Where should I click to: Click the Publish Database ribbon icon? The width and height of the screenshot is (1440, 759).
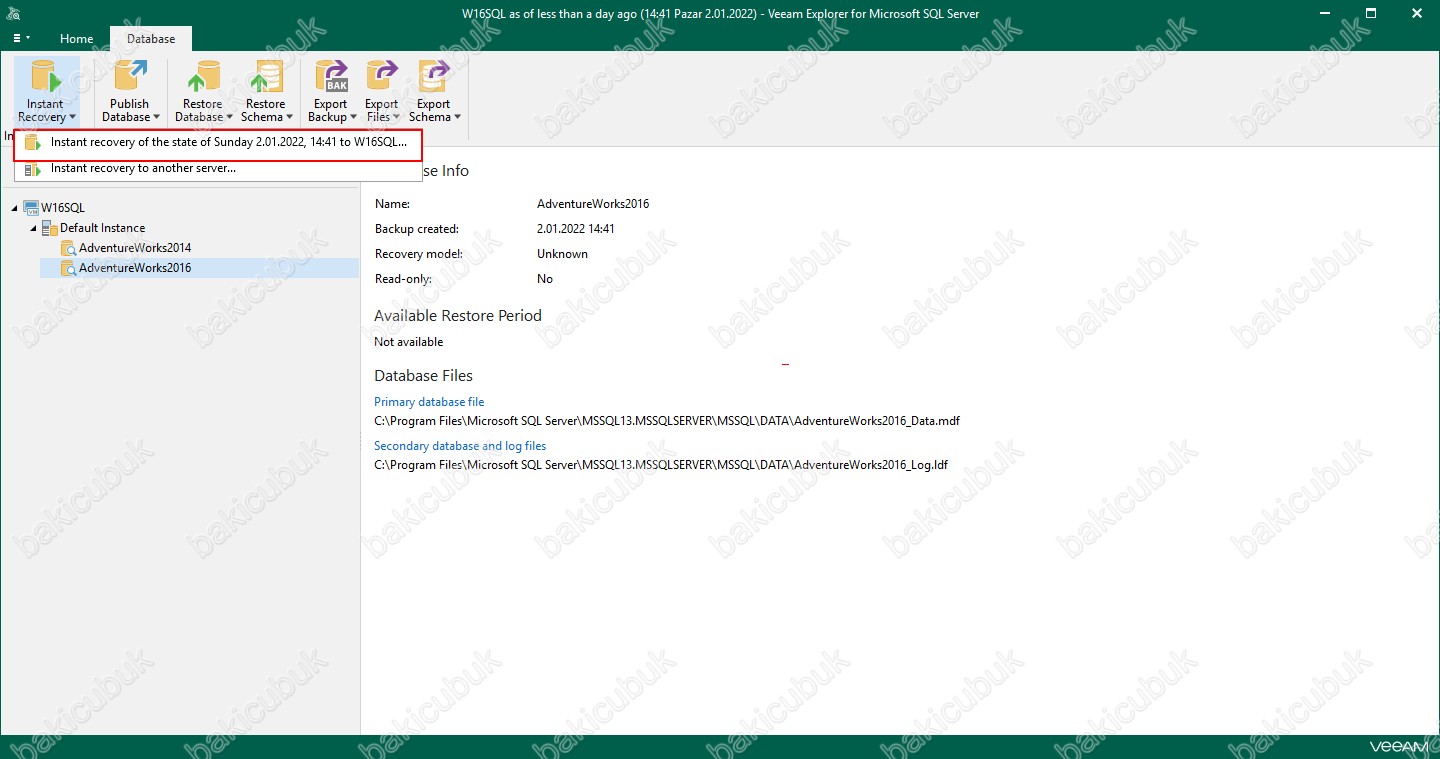(129, 77)
